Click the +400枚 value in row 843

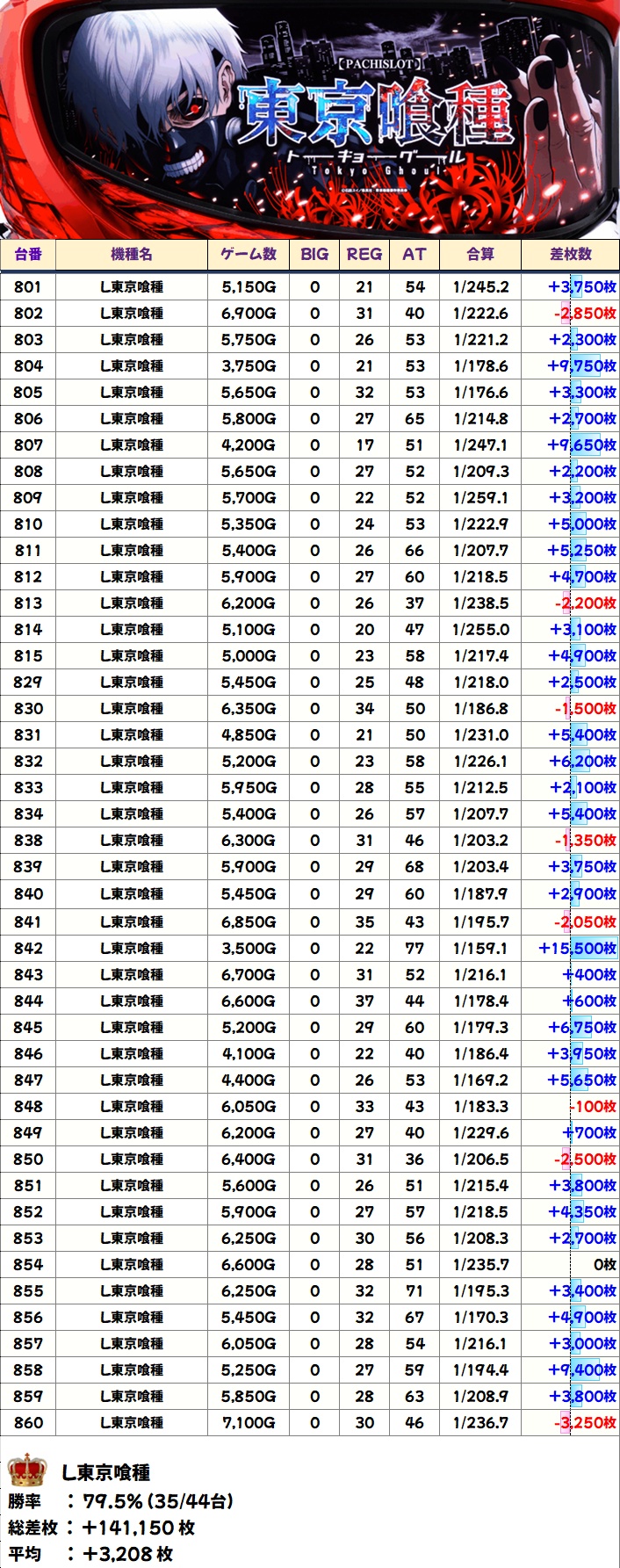590,974
